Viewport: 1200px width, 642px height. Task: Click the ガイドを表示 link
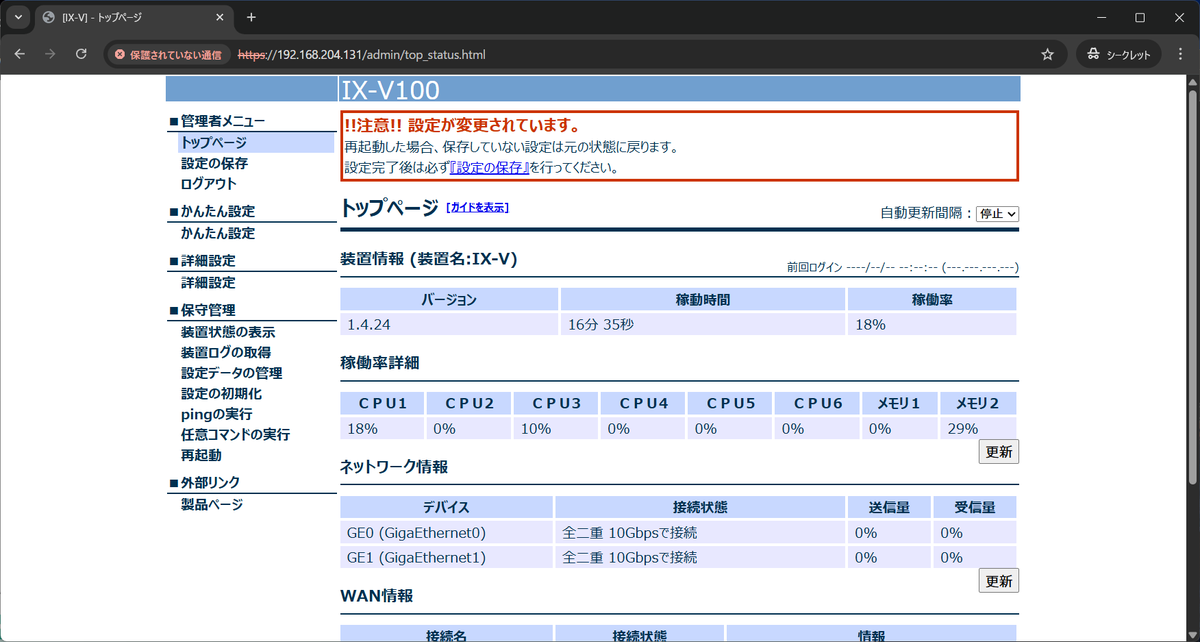[x=478, y=207]
